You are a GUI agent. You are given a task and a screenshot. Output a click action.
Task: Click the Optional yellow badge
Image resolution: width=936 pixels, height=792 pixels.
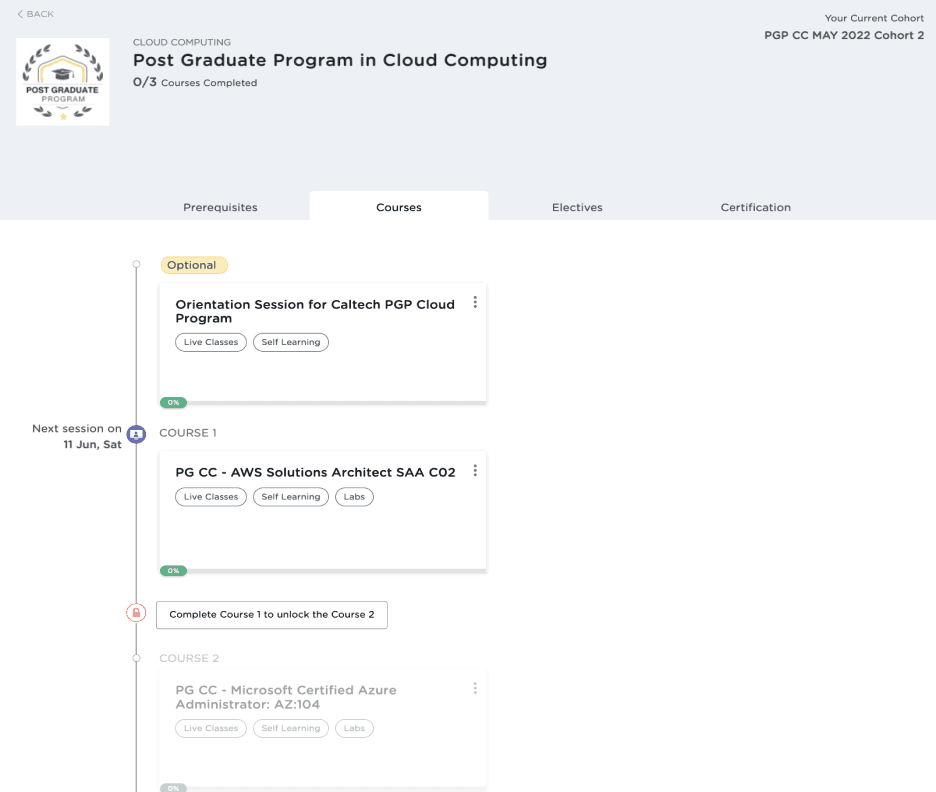point(194,265)
